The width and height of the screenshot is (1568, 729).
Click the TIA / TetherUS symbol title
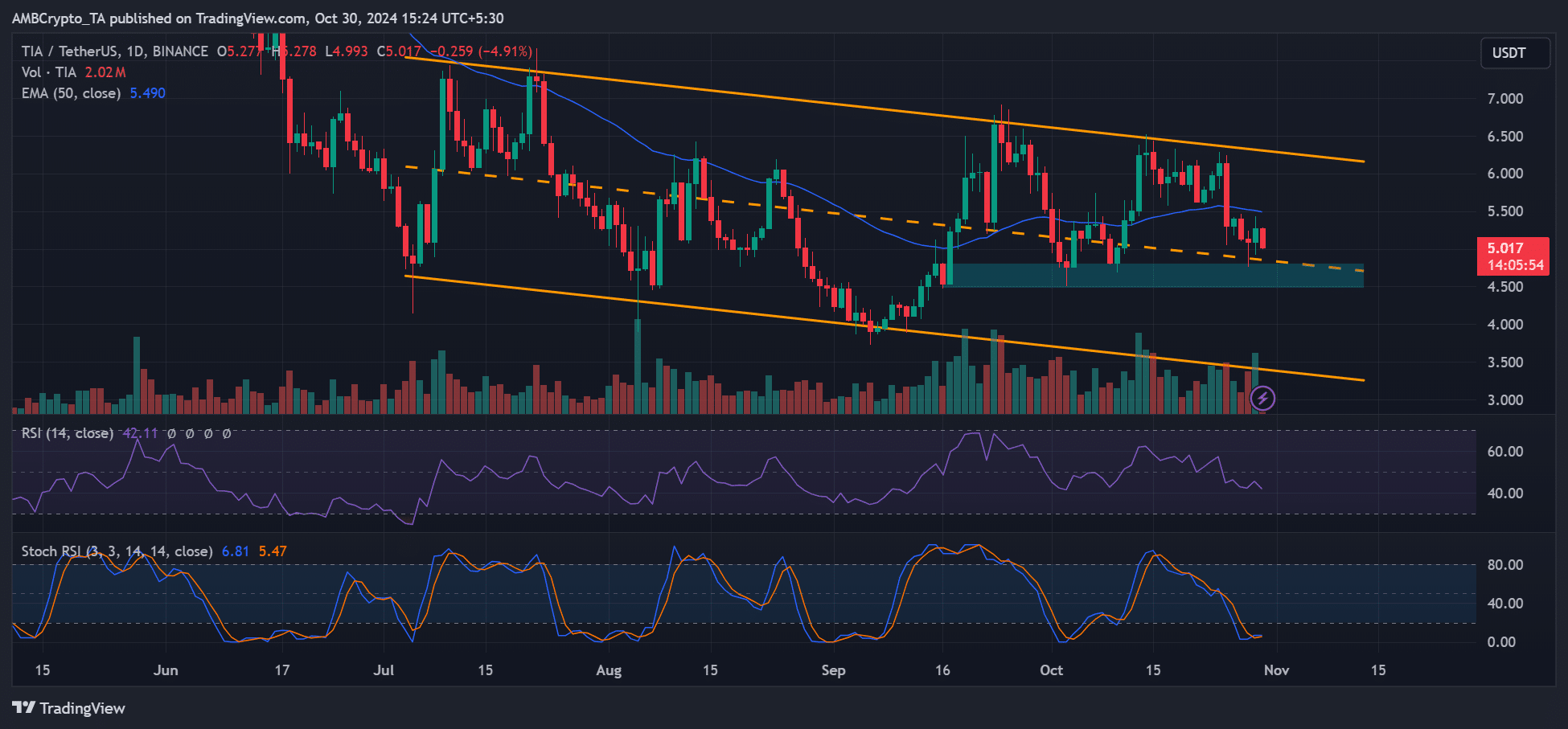click(115, 51)
